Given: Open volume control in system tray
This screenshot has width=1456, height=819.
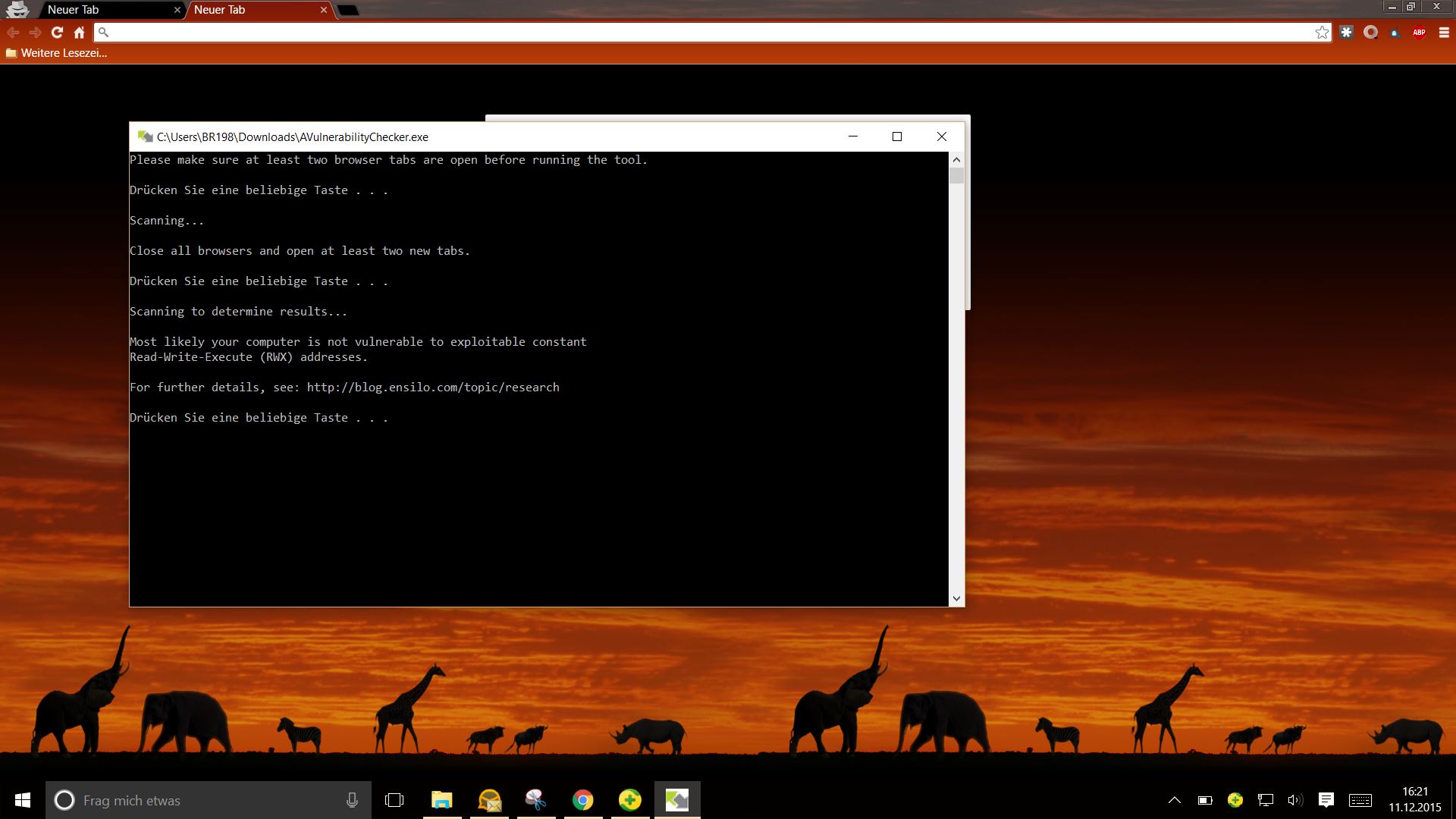Looking at the screenshot, I should click(1294, 800).
